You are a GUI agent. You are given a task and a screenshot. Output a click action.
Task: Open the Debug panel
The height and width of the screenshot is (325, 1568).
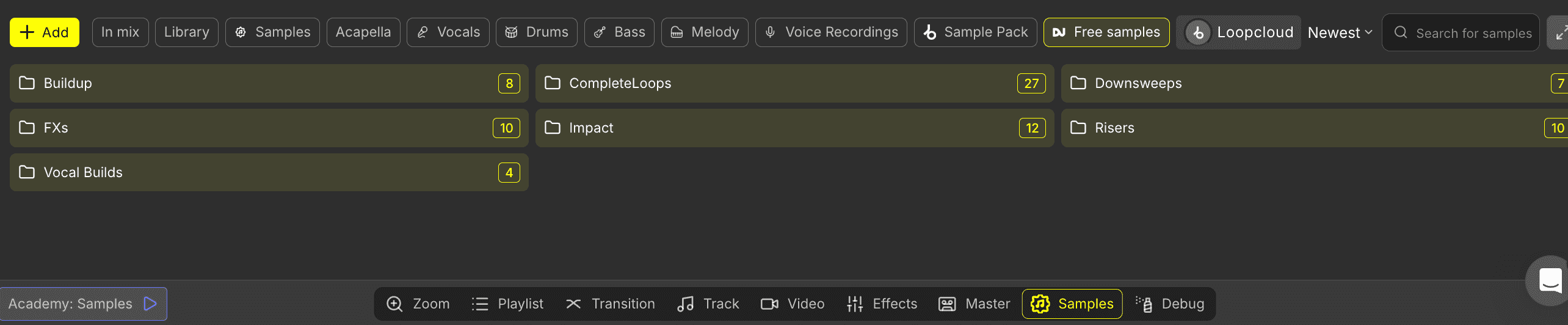[1170, 304]
